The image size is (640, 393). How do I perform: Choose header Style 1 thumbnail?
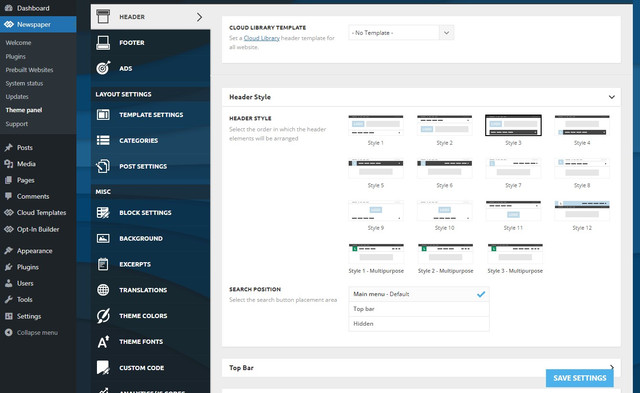(376, 126)
